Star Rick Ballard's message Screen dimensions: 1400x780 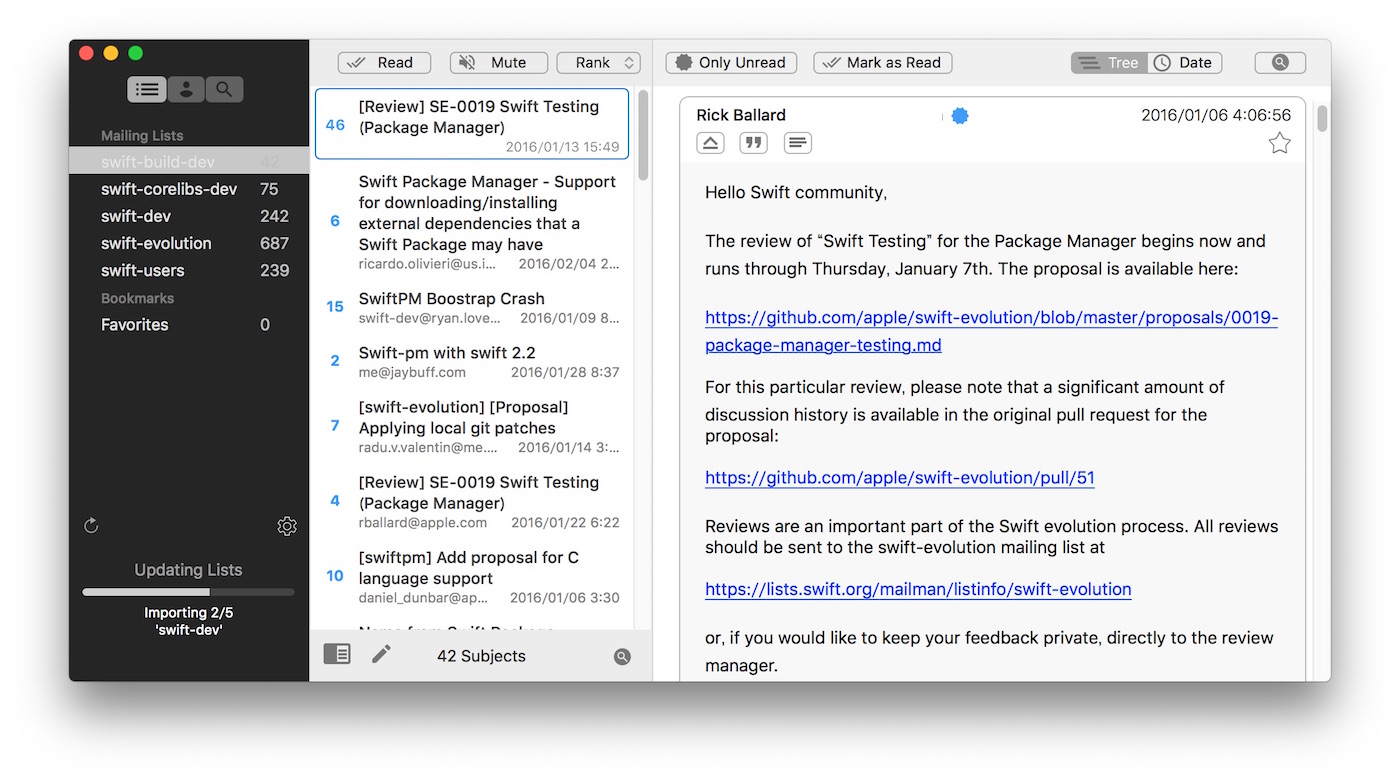(x=1279, y=144)
